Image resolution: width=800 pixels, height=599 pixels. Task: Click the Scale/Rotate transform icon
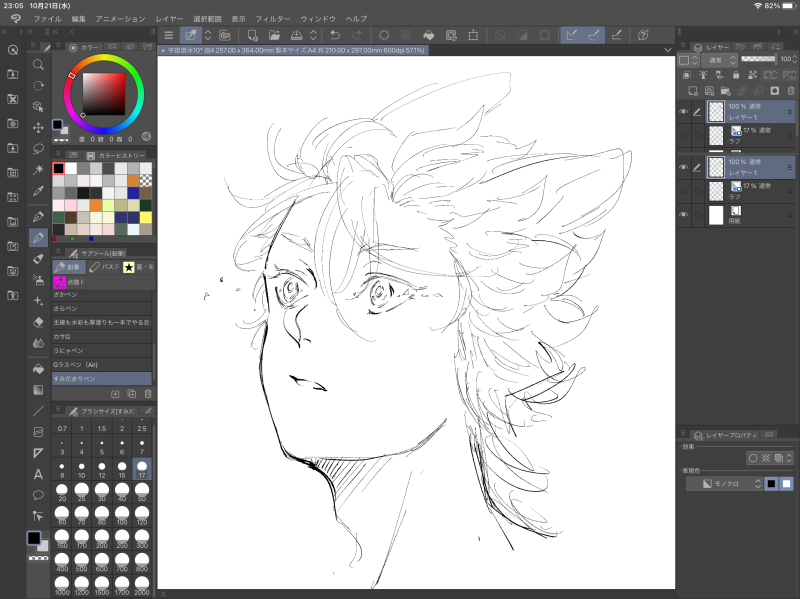(x=473, y=35)
